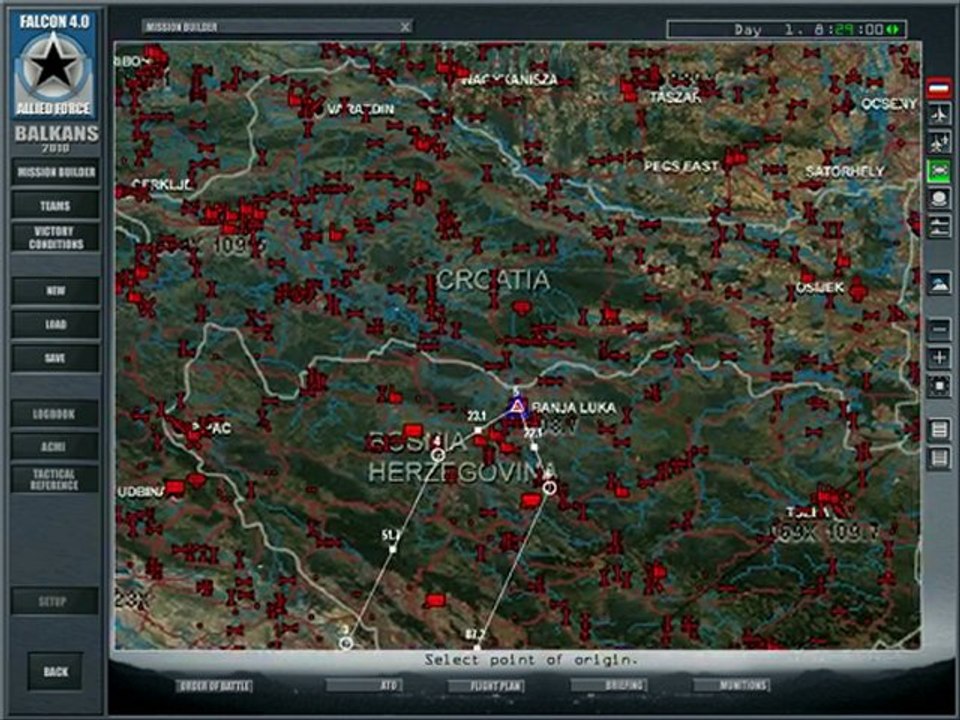Select waypoint 3 circle at map bottom

pos(346,643)
